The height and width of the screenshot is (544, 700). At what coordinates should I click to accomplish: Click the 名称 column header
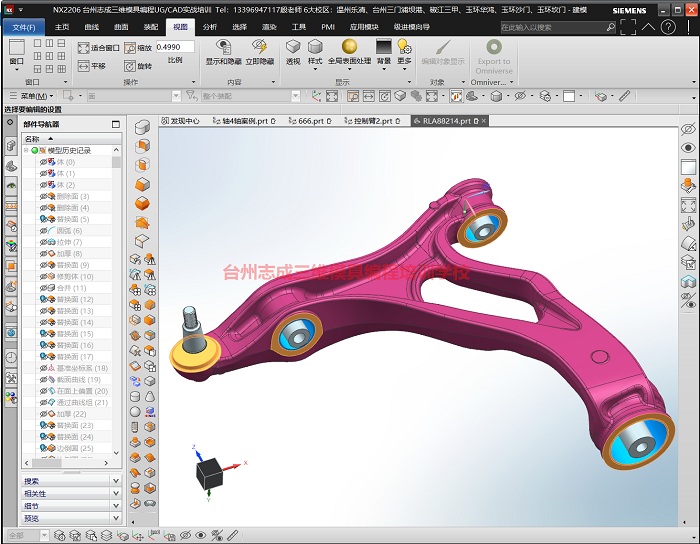point(71,139)
